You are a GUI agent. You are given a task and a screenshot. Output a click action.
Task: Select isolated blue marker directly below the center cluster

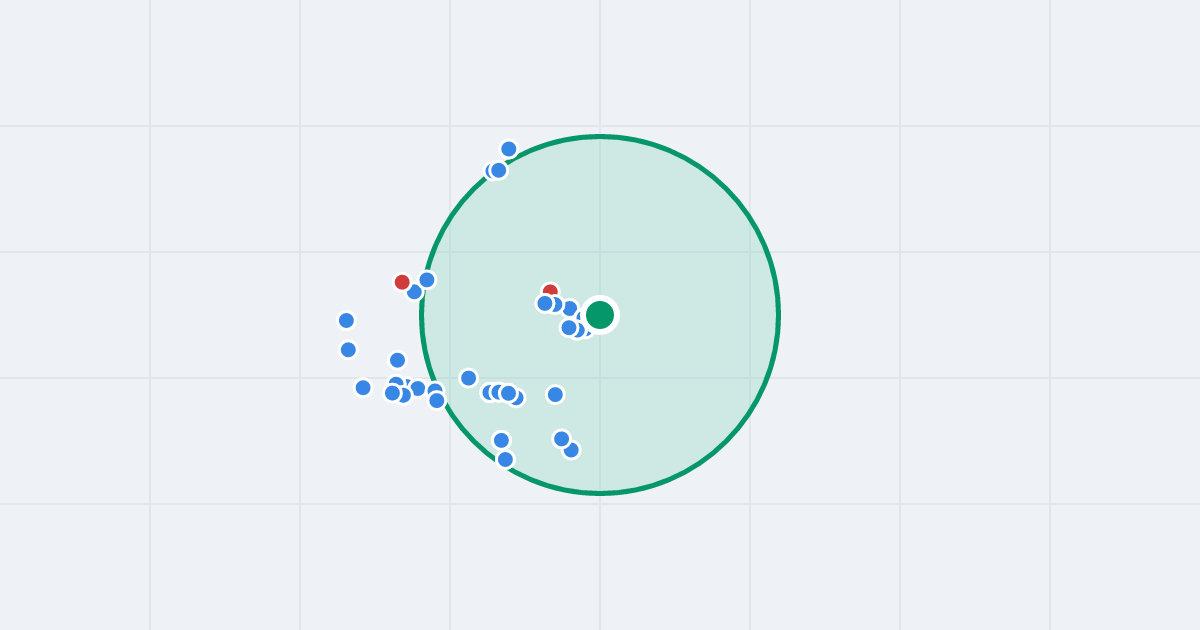555,394
